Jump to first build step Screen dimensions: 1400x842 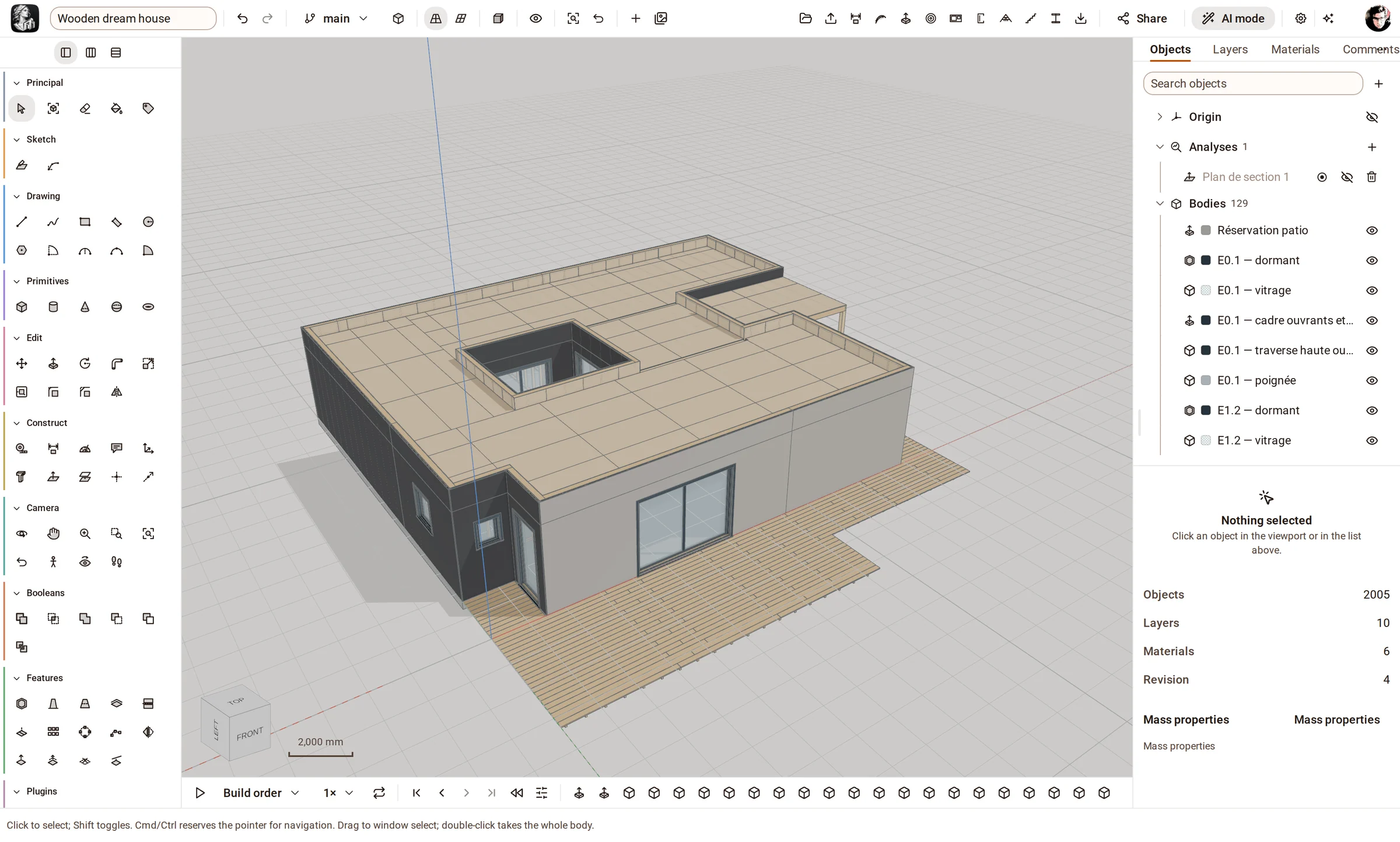pyautogui.click(x=416, y=793)
